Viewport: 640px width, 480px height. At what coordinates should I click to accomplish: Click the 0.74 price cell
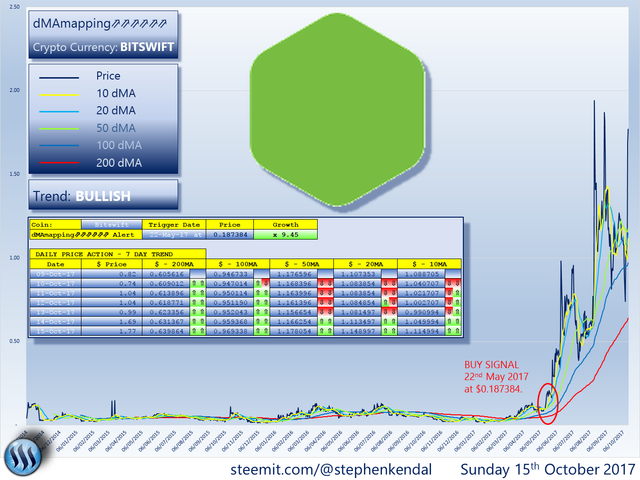[x=111, y=283]
